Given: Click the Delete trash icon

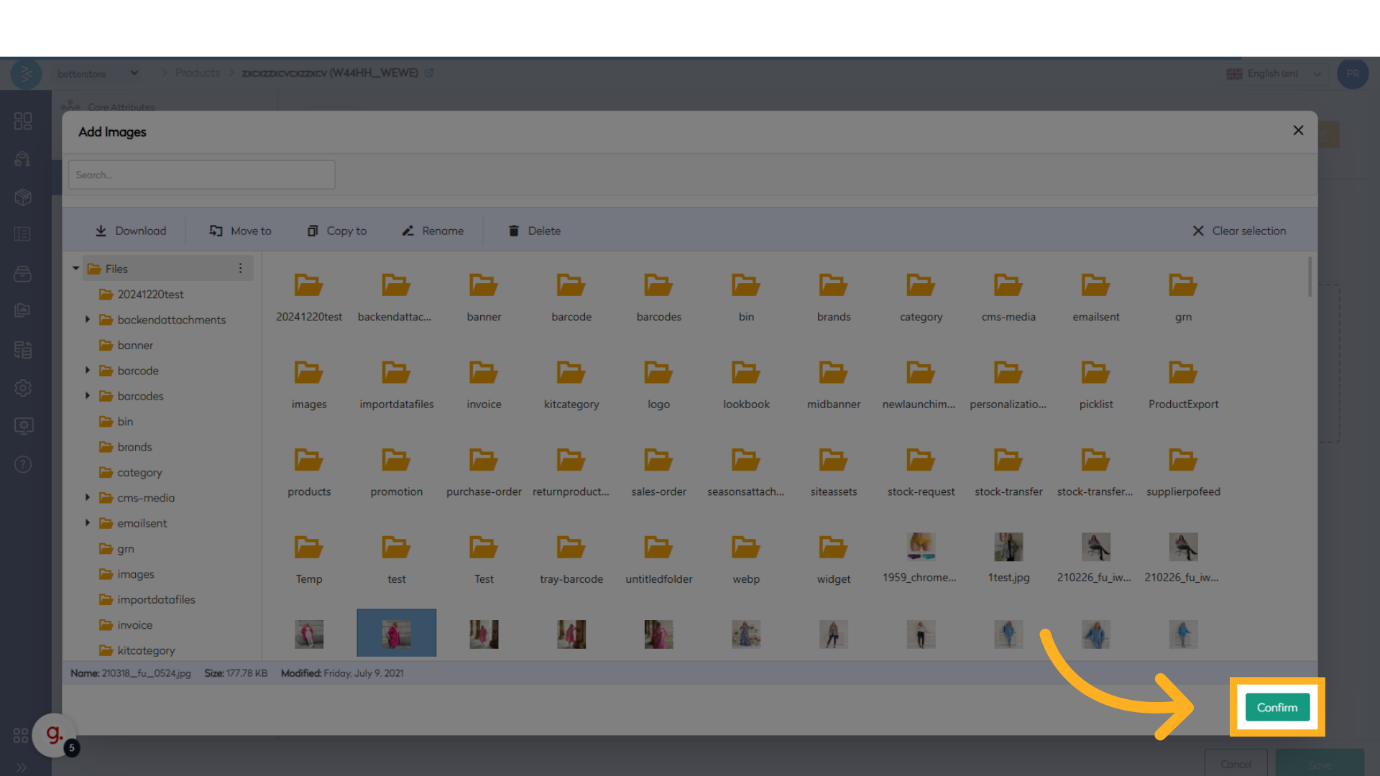Looking at the screenshot, I should tap(514, 231).
